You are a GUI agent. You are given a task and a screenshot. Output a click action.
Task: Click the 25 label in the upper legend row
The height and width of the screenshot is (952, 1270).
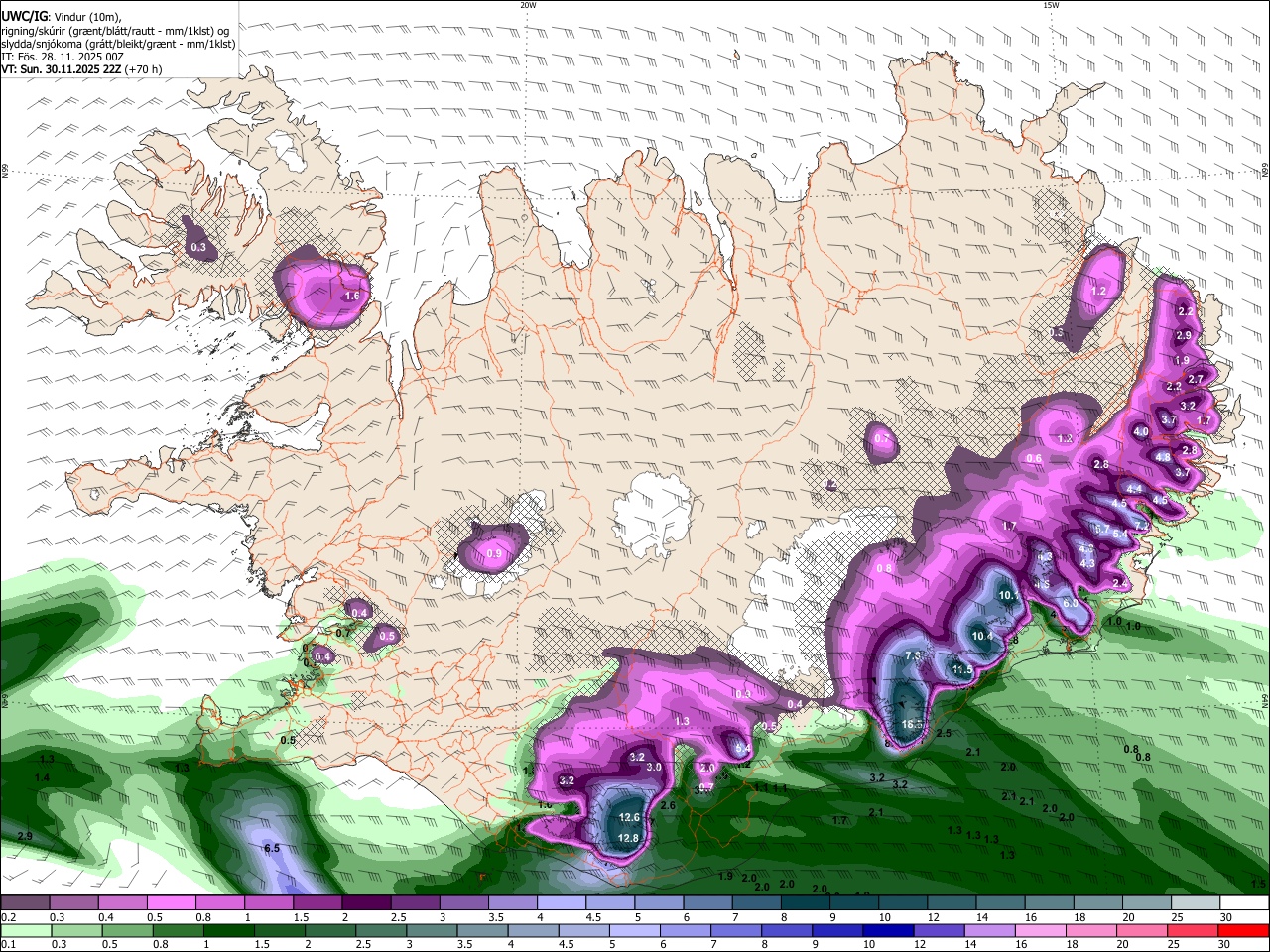1177,917
